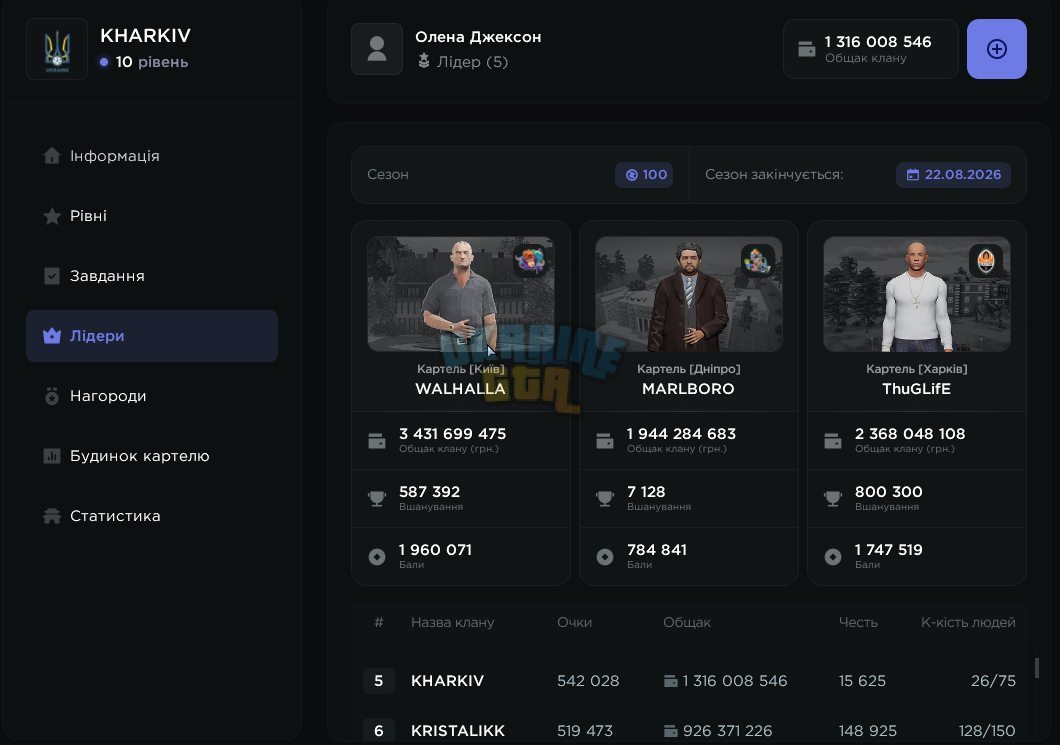Screen dimensions: 1060x745
Task: Click the checkmark icon beside Завдання
Action: 52,276
